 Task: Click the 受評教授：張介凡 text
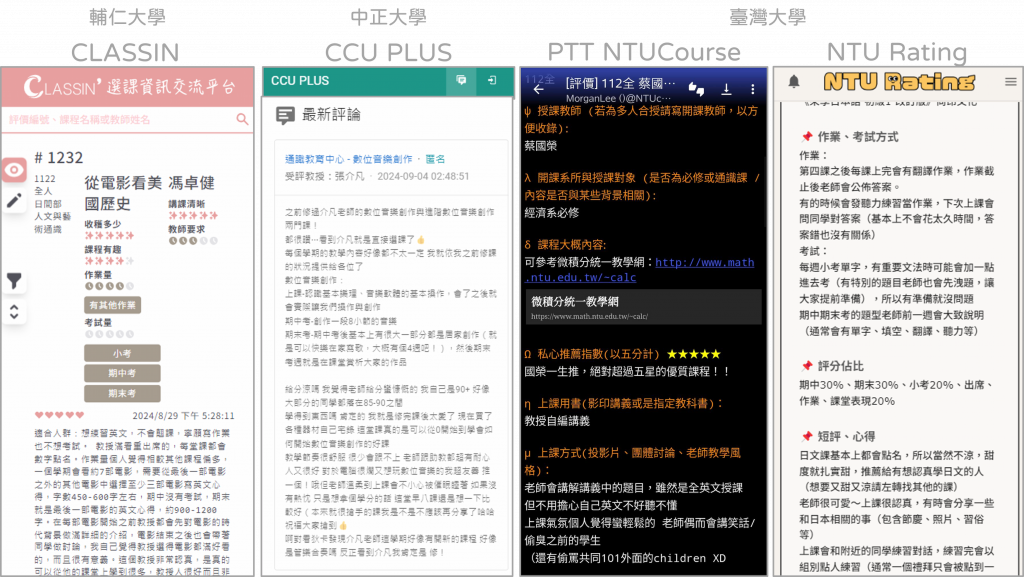[325, 176]
